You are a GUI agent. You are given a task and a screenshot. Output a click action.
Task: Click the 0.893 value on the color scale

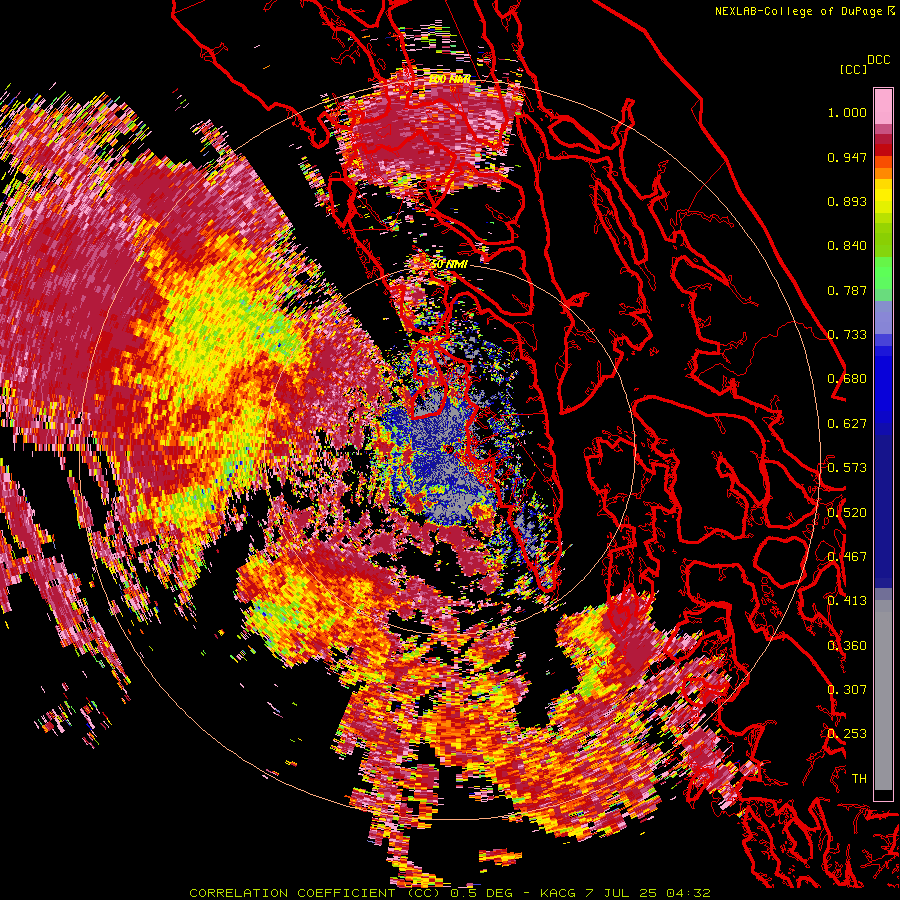(847, 201)
